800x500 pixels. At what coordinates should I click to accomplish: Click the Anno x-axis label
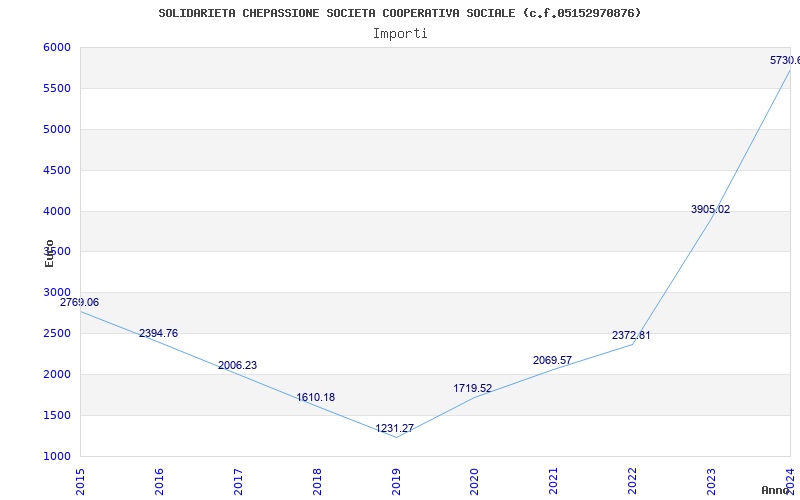point(776,490)
